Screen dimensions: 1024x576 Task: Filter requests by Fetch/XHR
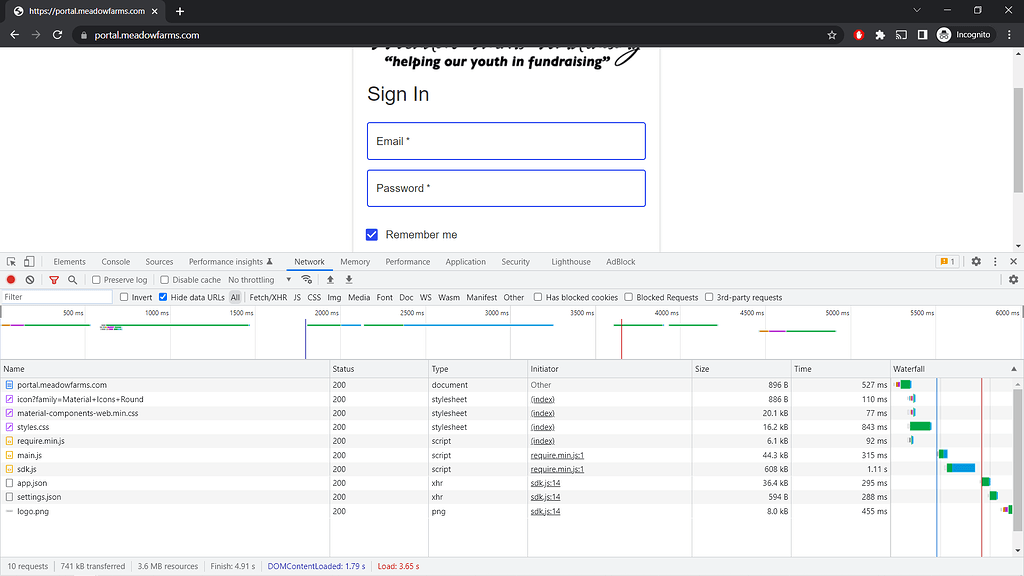pyautogui.click(x=268, y=297)
